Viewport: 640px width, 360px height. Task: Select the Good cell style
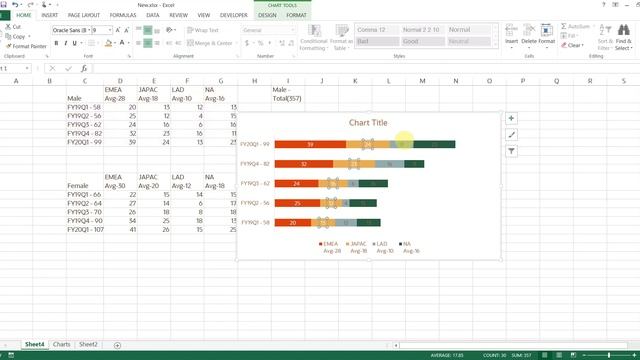click(422, 41)
